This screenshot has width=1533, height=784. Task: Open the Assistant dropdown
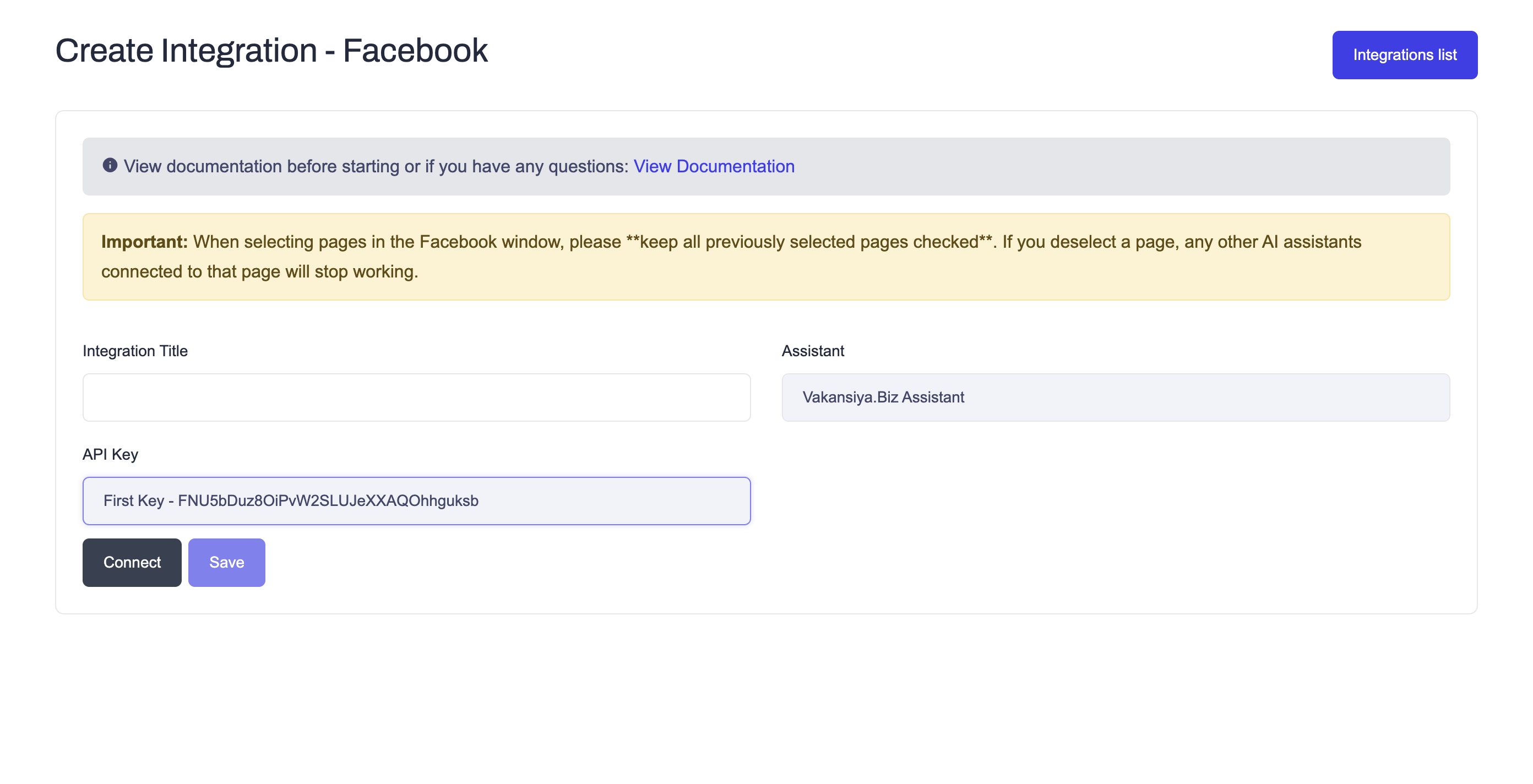coord(1115,398)
